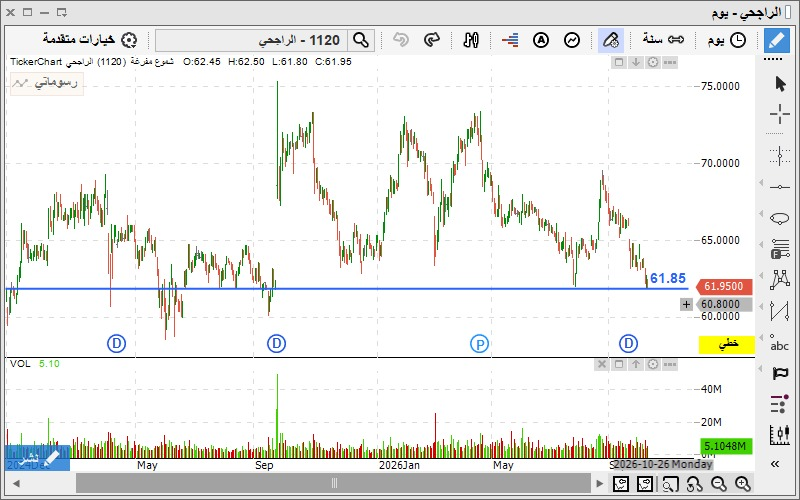Click the zoom to selection box icon

tap(670, 483)
